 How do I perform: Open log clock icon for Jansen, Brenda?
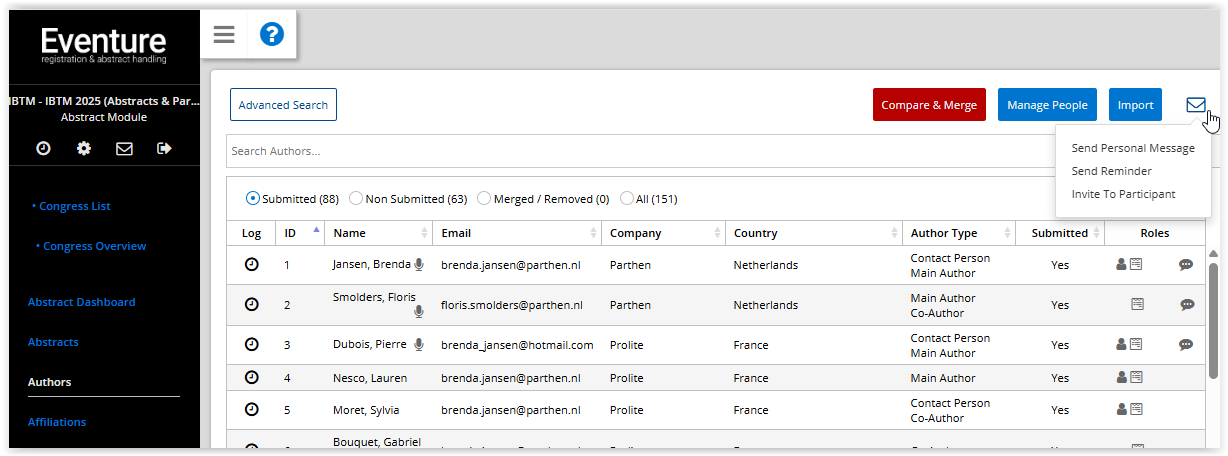click(x=252, y=265)
